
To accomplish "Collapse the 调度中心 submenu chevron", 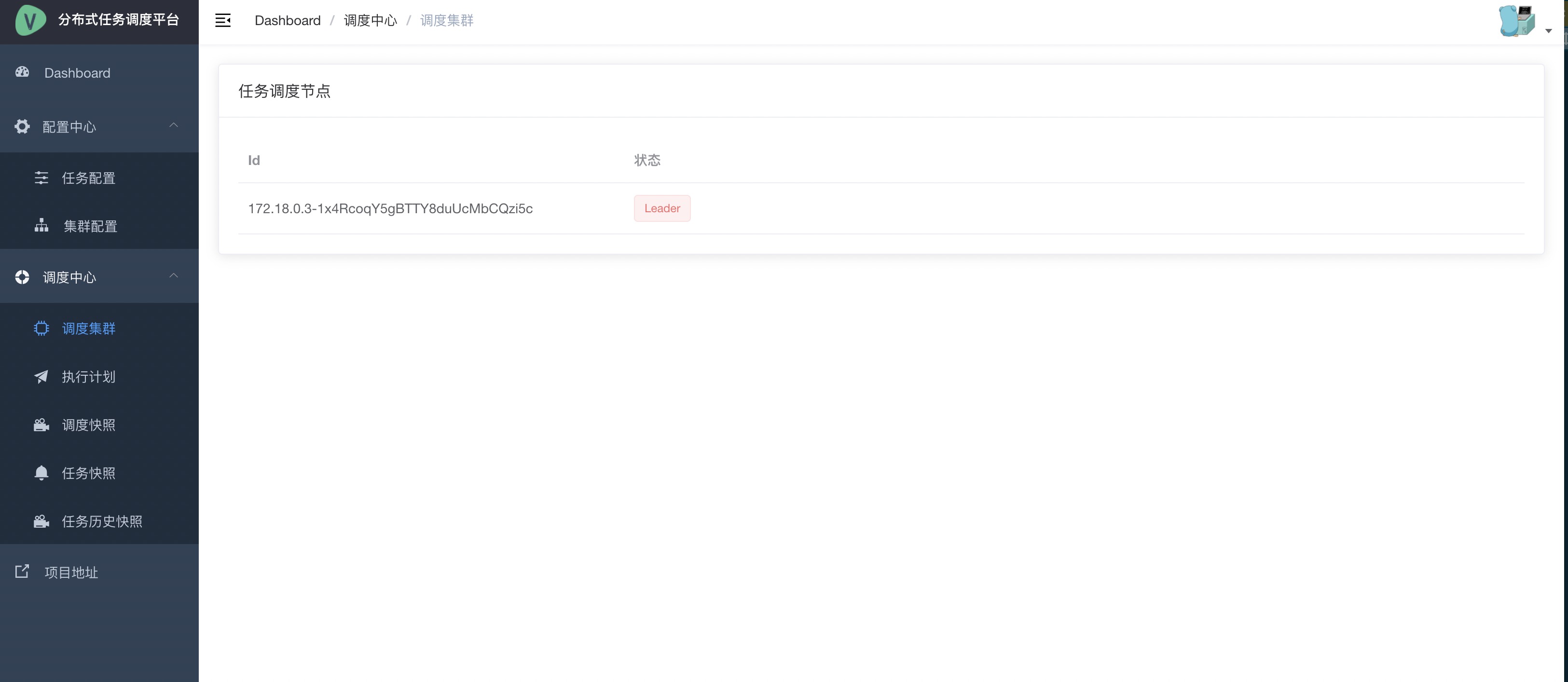I will pyautogui.click(x=174, y=275).
